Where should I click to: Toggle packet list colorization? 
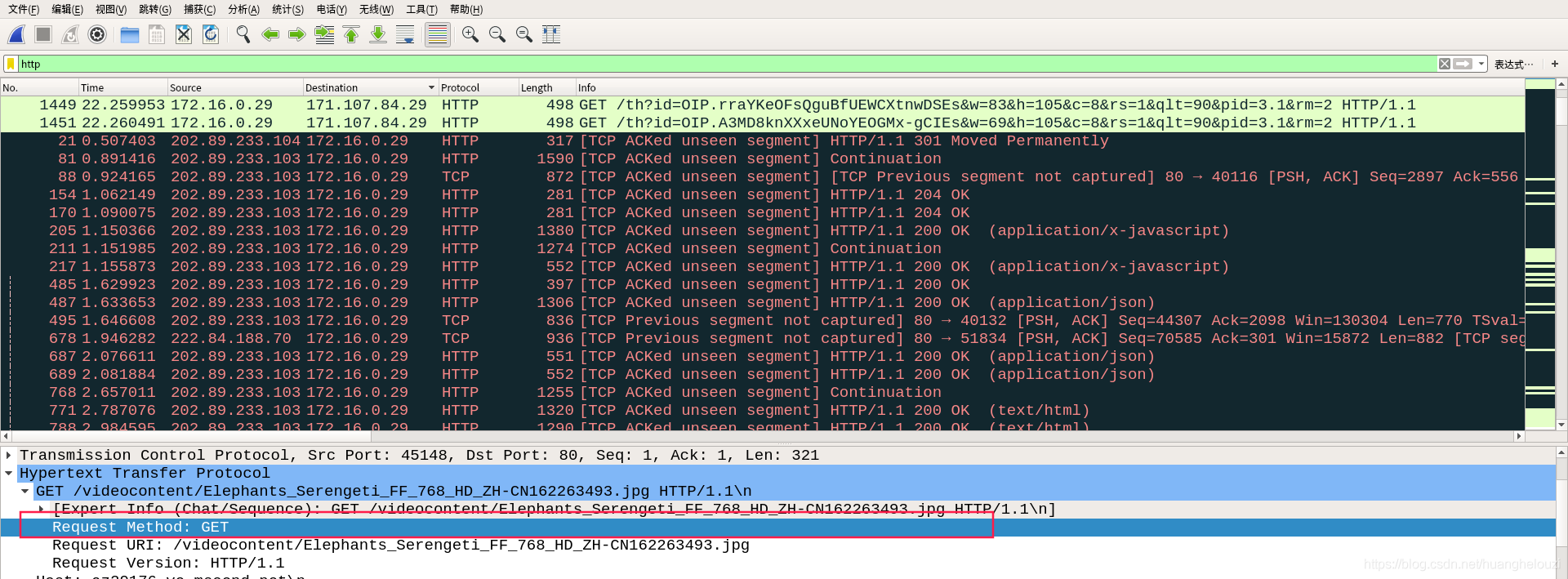[438, 34]
